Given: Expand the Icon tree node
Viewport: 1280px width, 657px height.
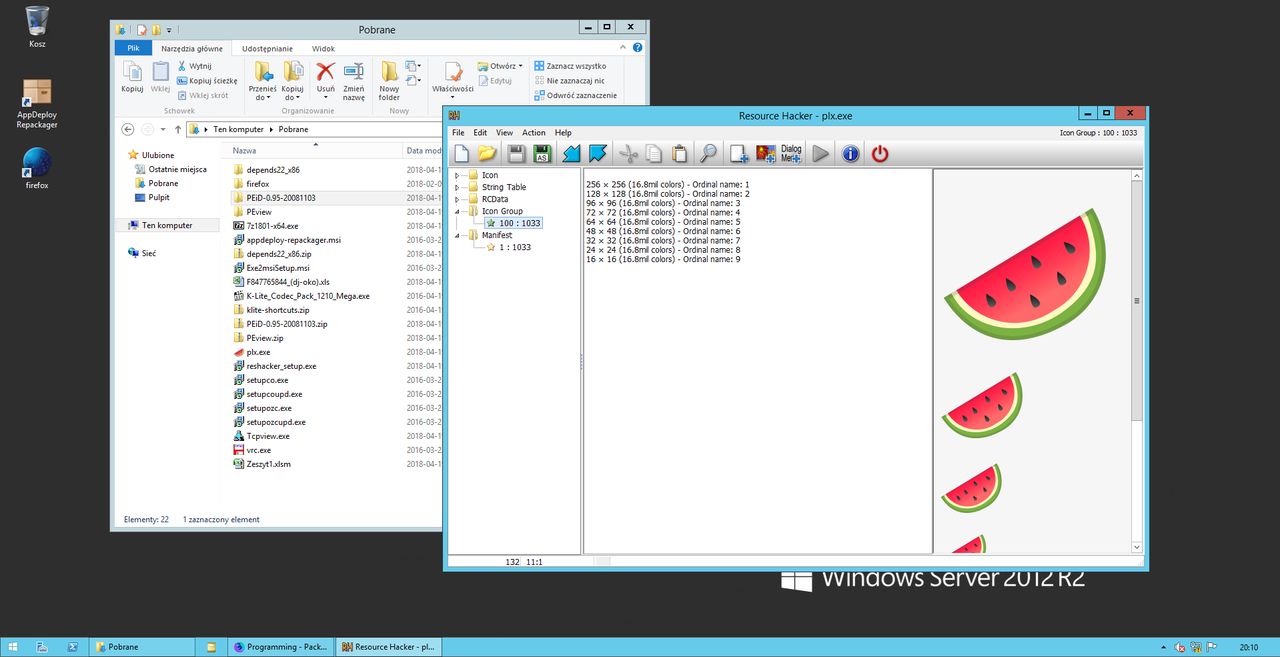Looking at the screenshot, I should pyautogui.click(x=457, y=175).
